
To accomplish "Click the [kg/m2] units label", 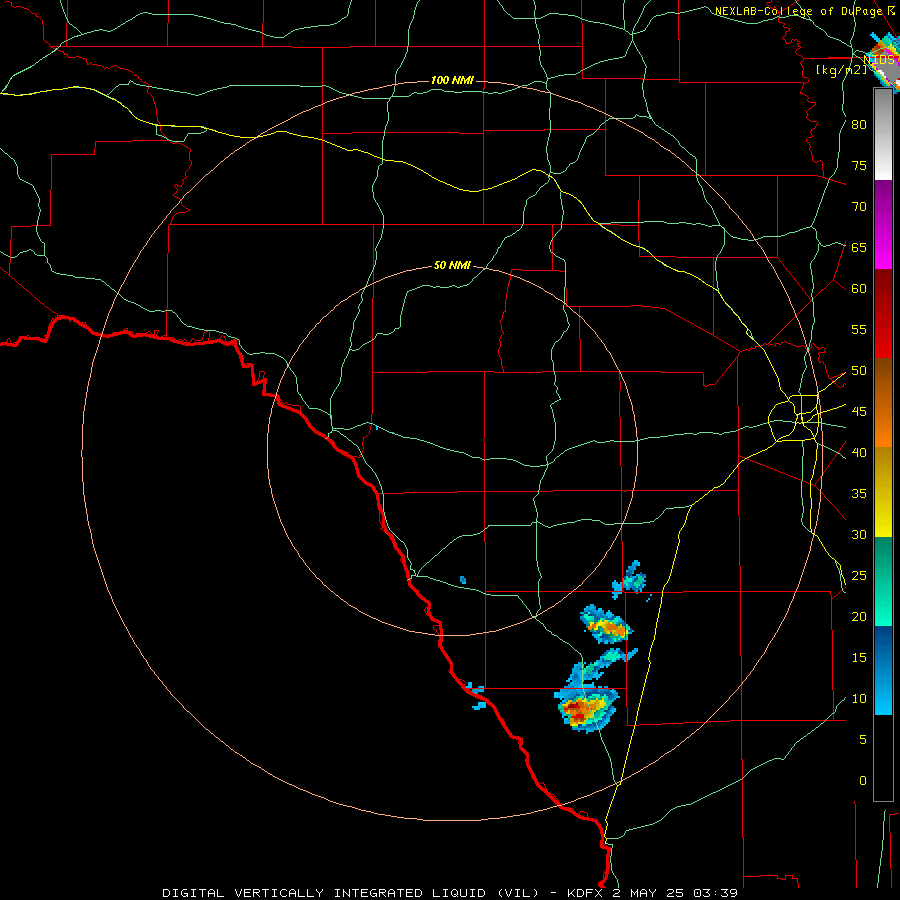I will 841,69.
